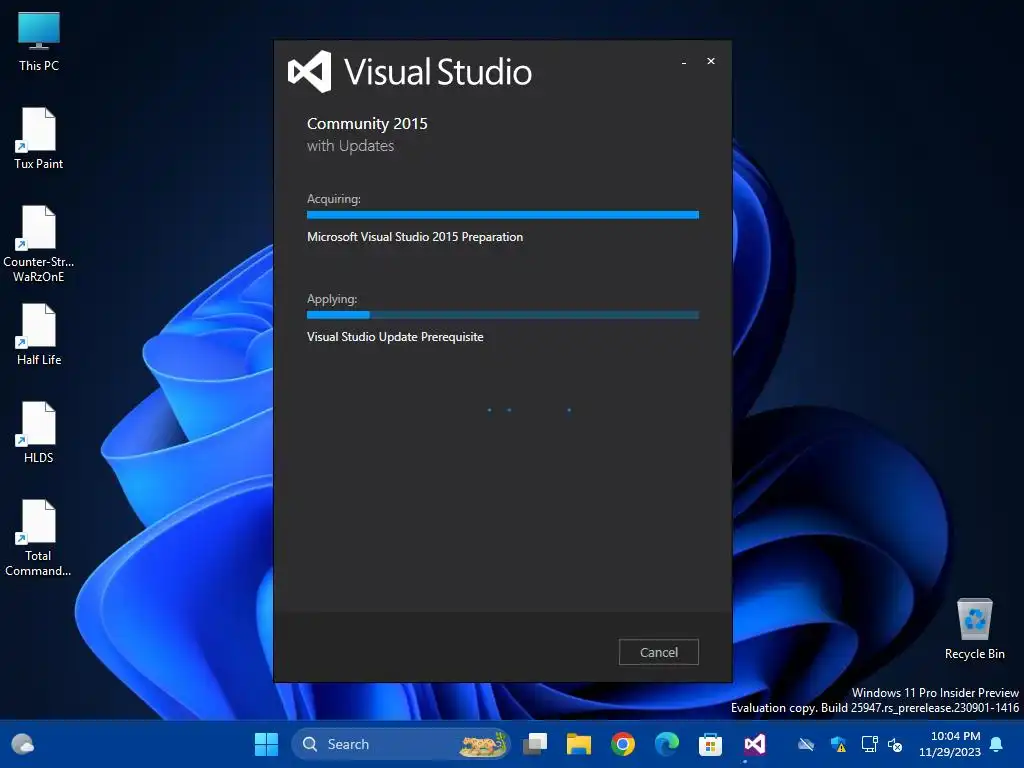The image size is (1024, 768).
Task: Open notifications bell icon
Action: click(x=997, y=744)
